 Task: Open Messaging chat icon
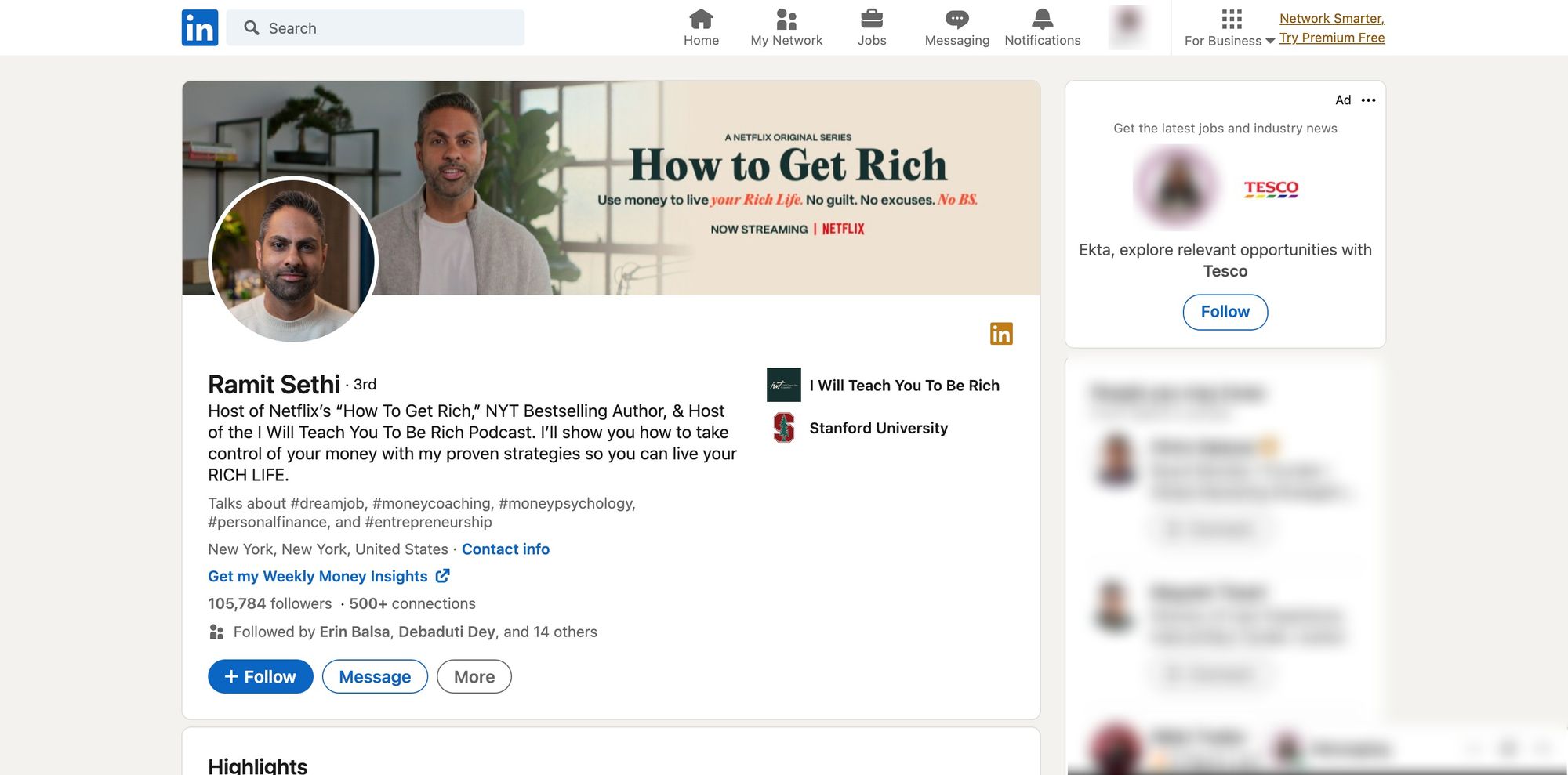point(957,18)
